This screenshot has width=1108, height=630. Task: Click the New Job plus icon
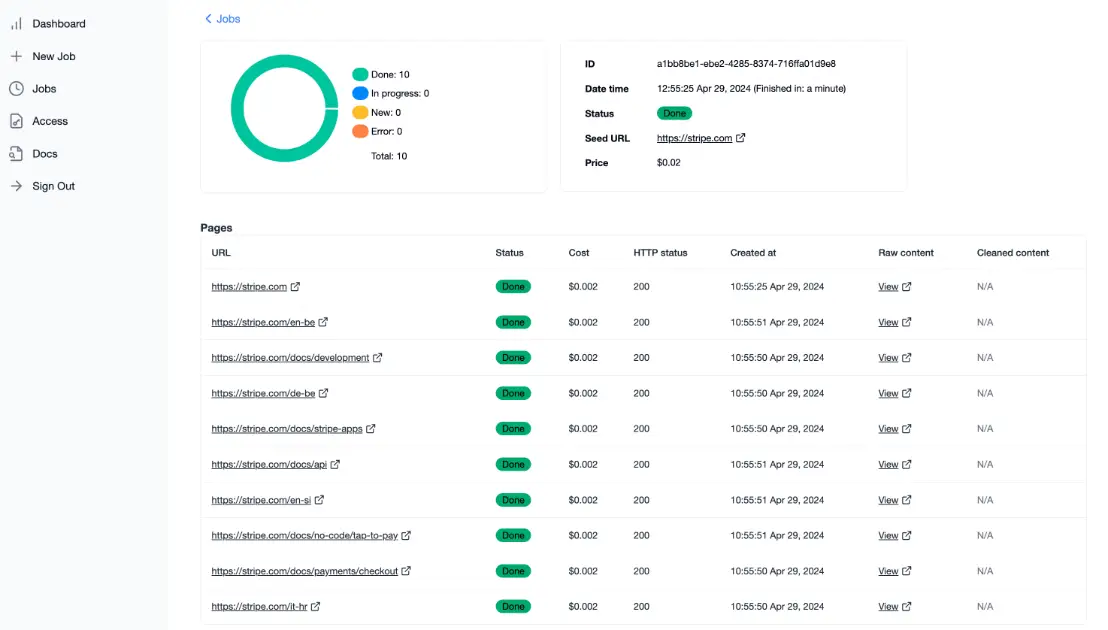[x=17, y=56]
